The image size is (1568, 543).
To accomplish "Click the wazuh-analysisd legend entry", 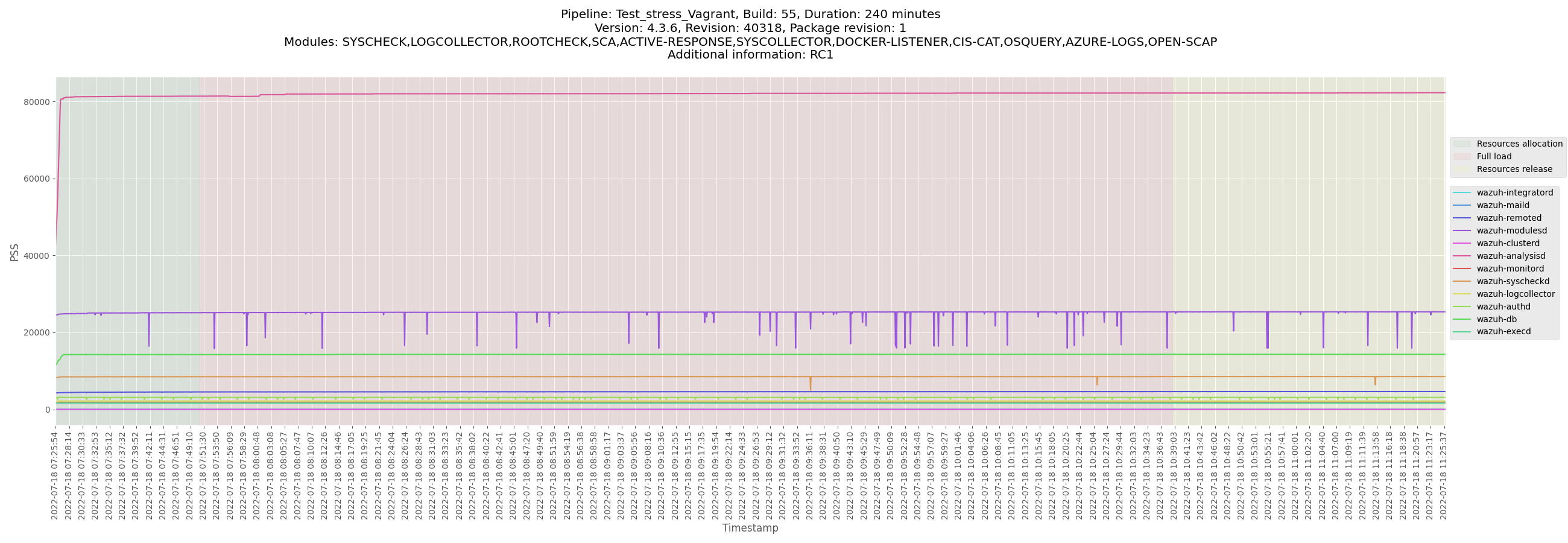I will 1510,256.
